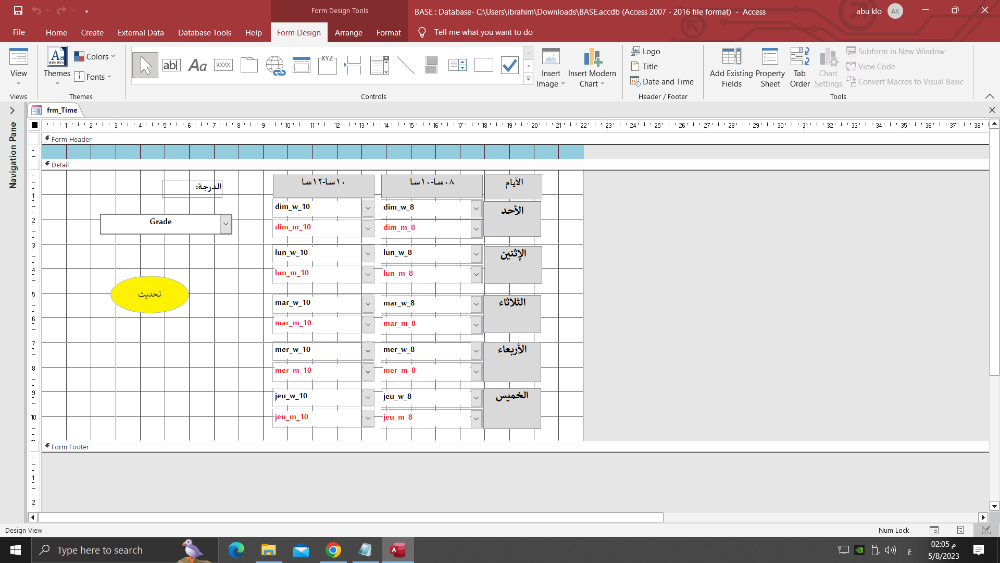Open the File menu
The height and width of the screenshot is (563, 1000).
[x=19, y=33]
